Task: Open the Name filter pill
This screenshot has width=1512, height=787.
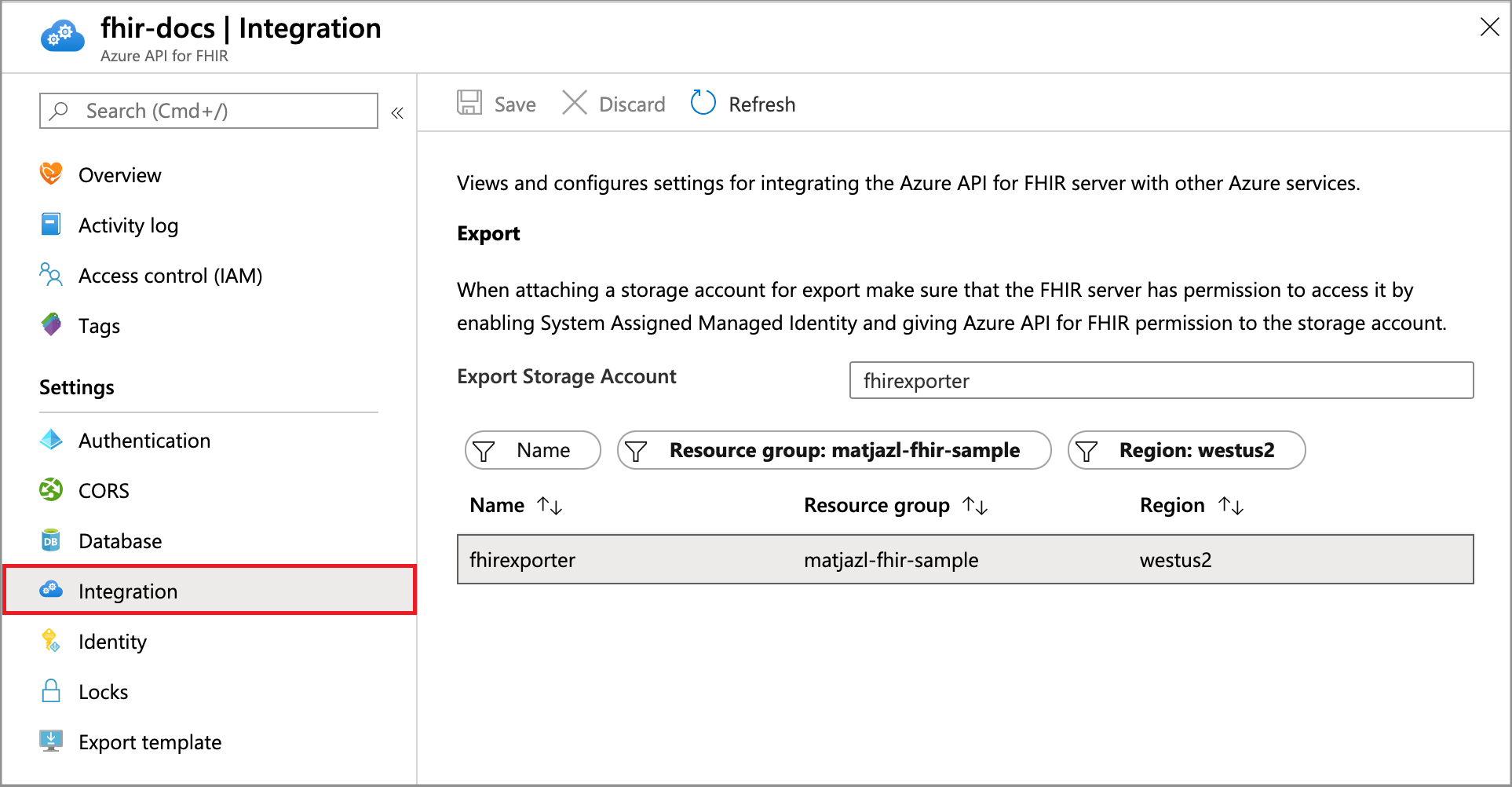Action: point(533,450)
